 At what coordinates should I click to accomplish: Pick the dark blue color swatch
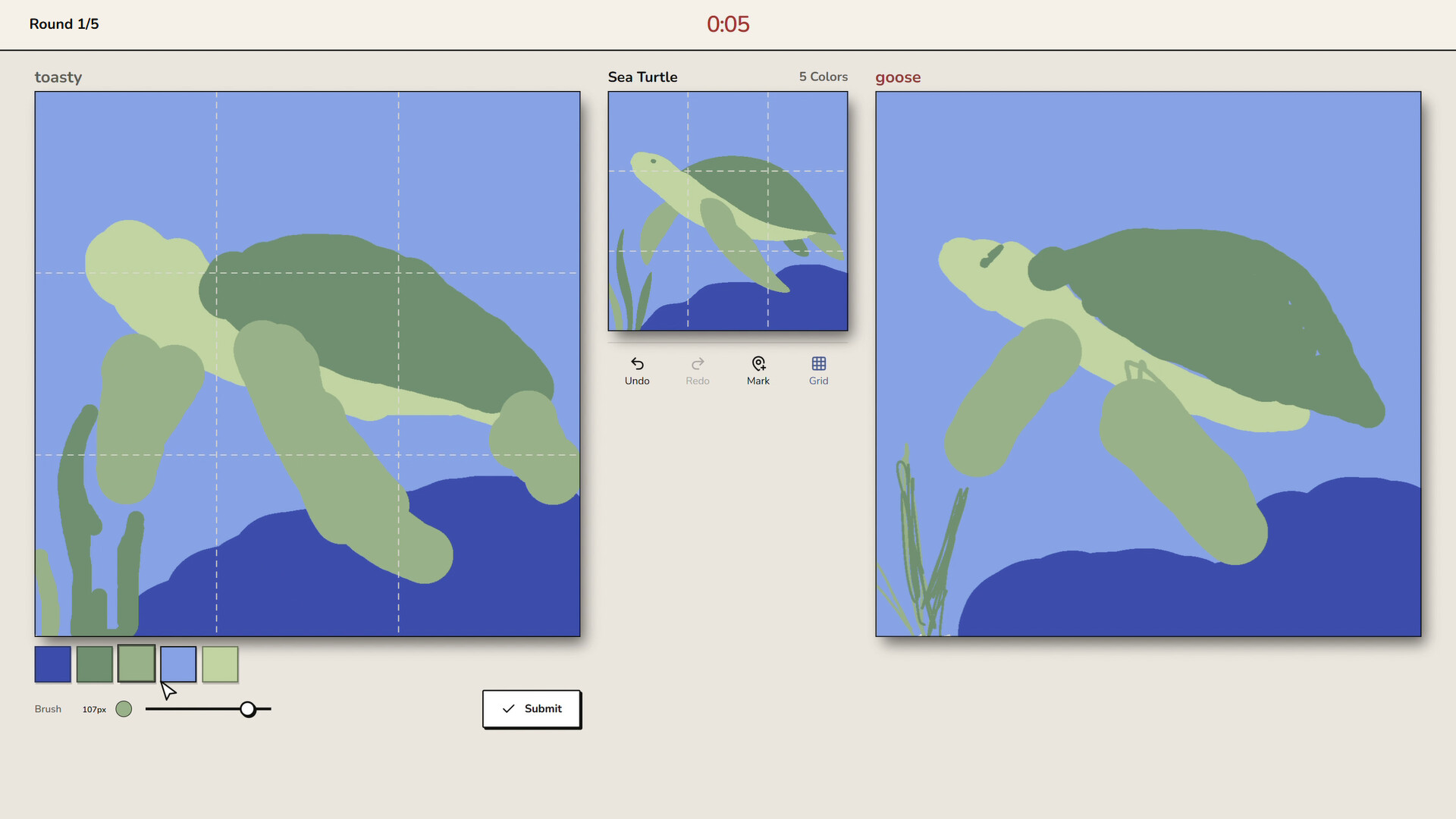pos(53,664)
